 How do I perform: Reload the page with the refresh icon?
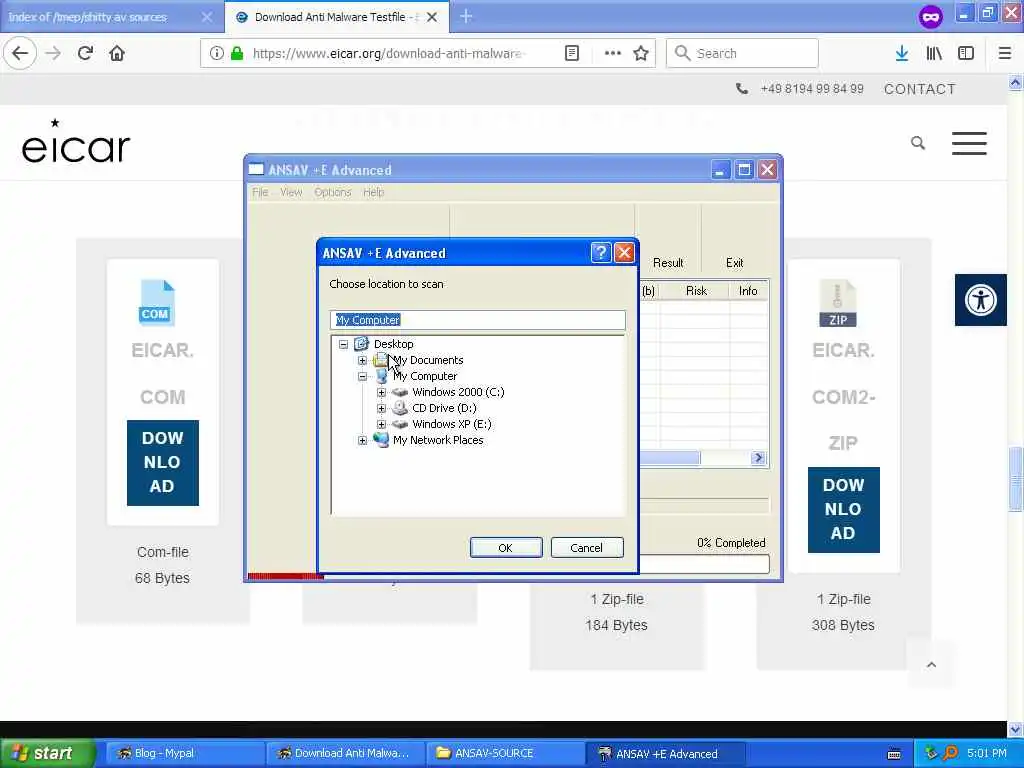click(85, 53)
